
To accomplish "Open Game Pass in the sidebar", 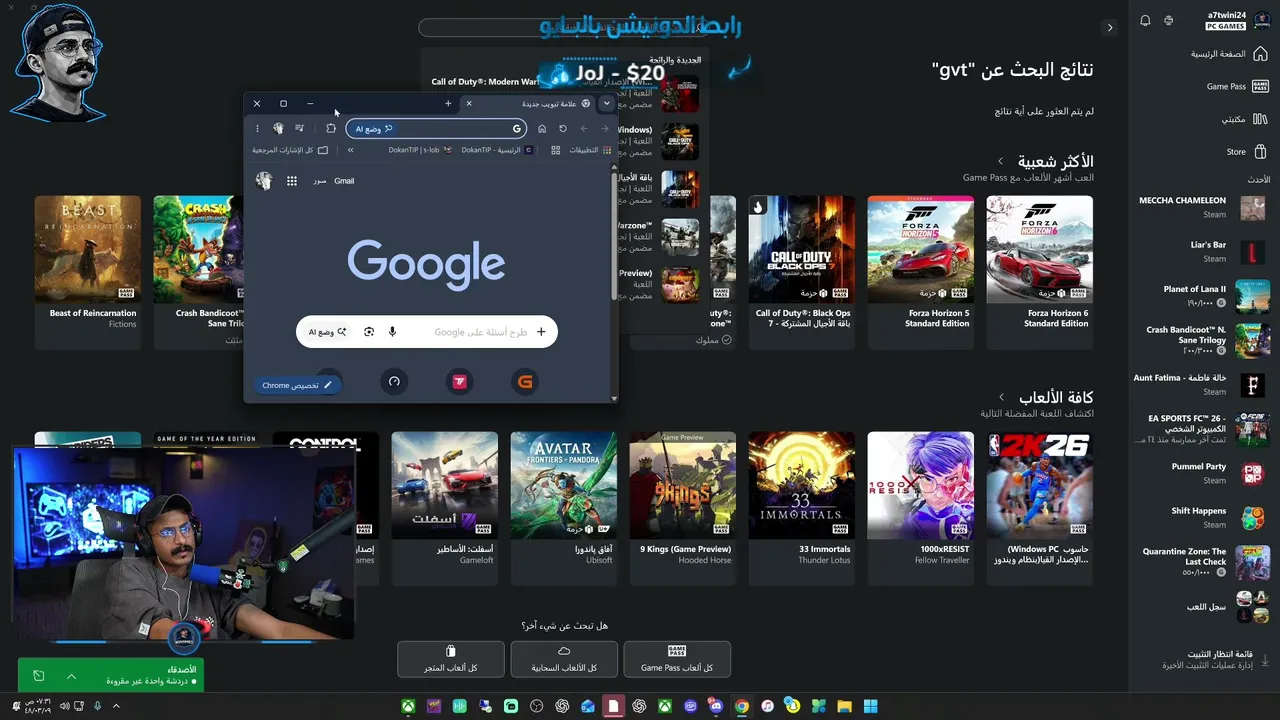I will coord(1237,86).
